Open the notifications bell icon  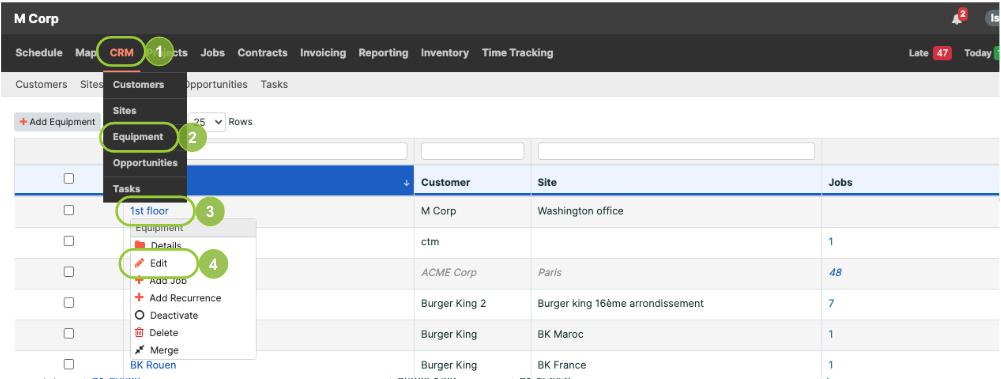pos(956,19)
